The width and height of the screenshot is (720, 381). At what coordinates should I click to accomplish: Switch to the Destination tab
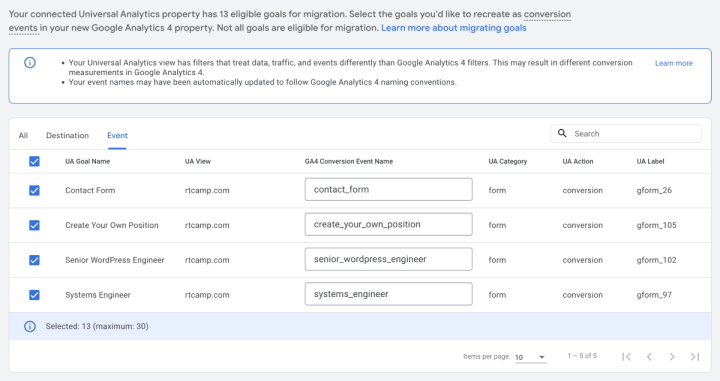point(68,135)
